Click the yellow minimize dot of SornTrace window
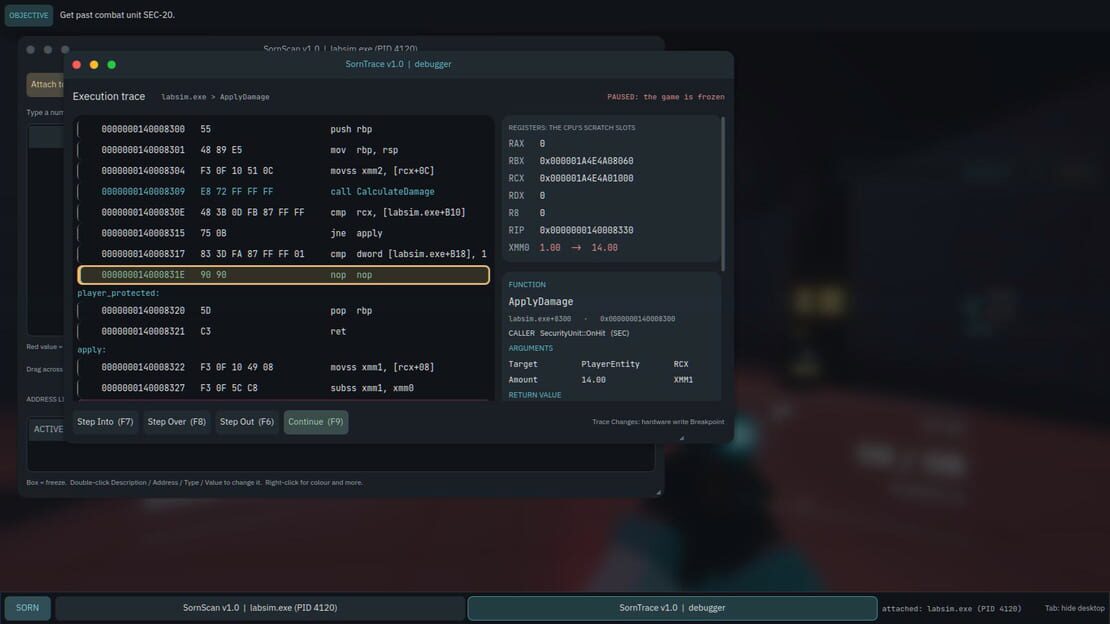Screen dimensions: 1110x624 point(94,64)
